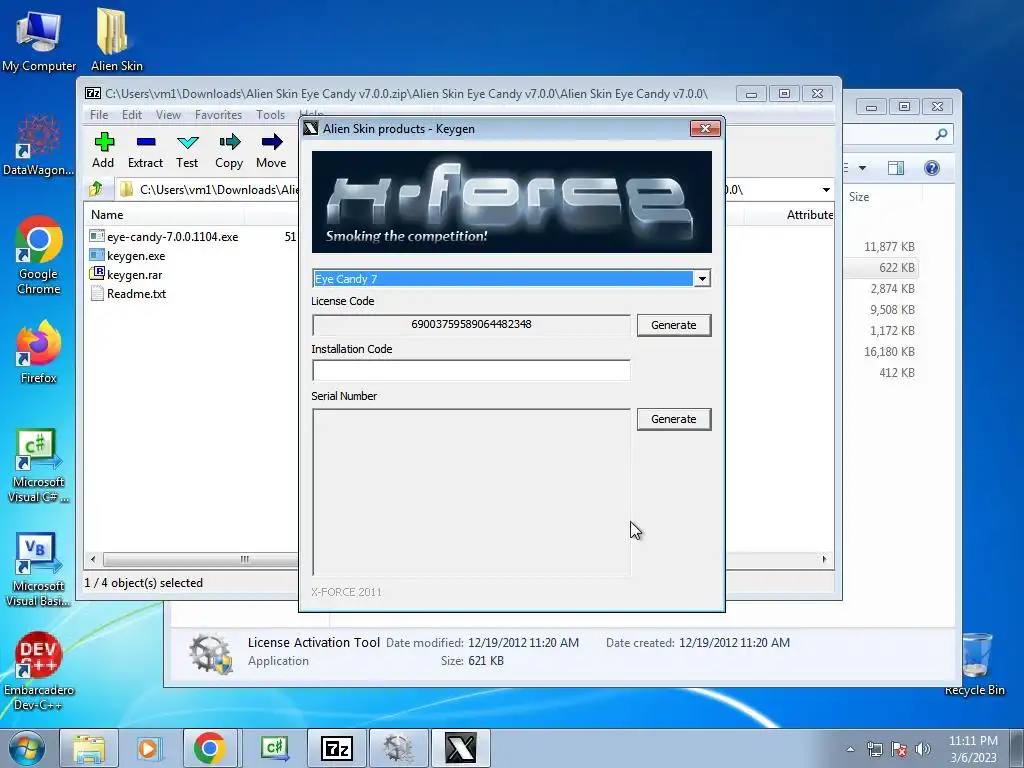This screenshot has height=768, width=1024.
Task: Click the network icon in system tray
Action: click(x=874, y=749)
